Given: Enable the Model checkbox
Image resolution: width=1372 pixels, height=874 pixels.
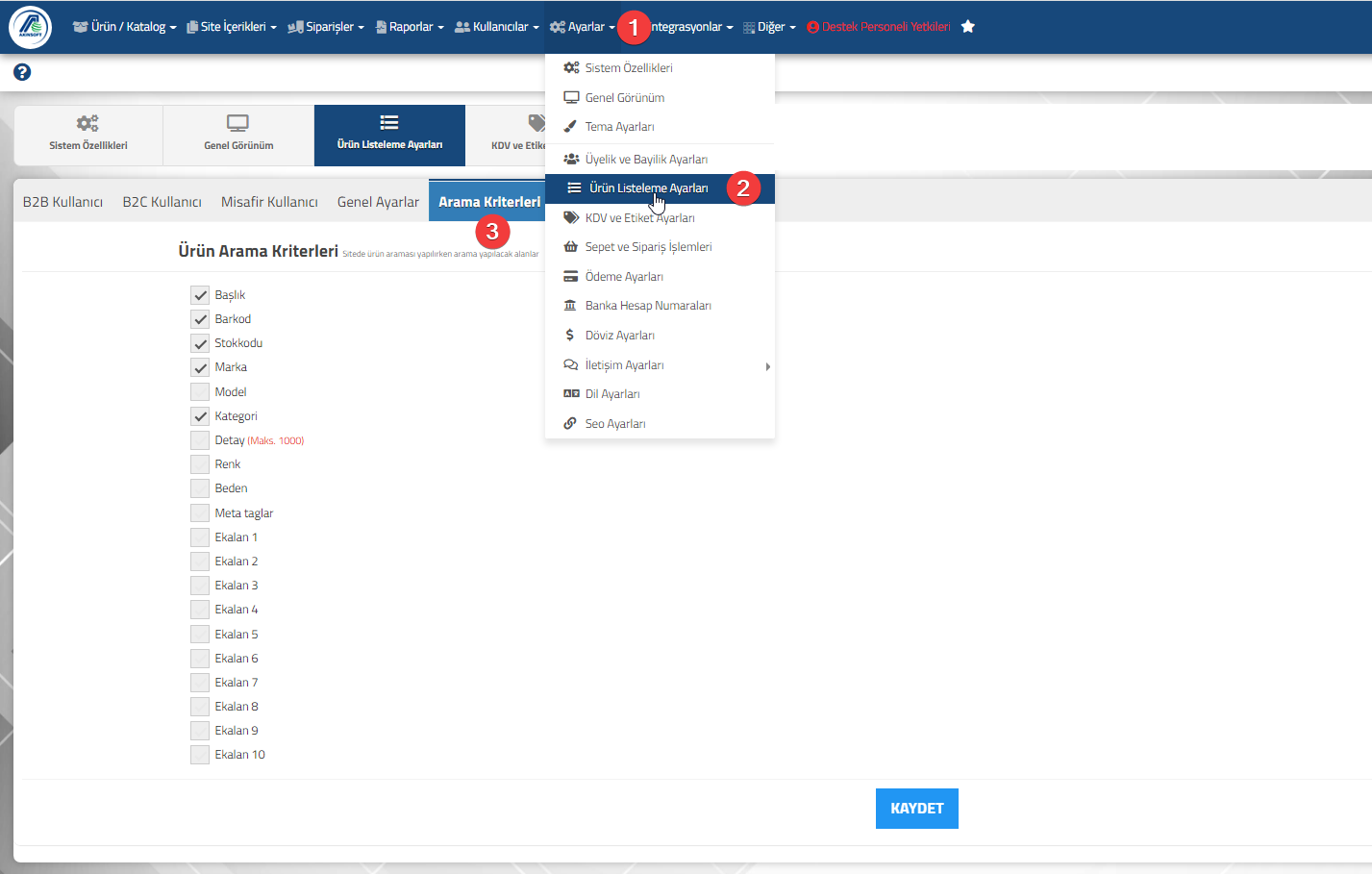Looking at the screenshot, I should (200, 392).
